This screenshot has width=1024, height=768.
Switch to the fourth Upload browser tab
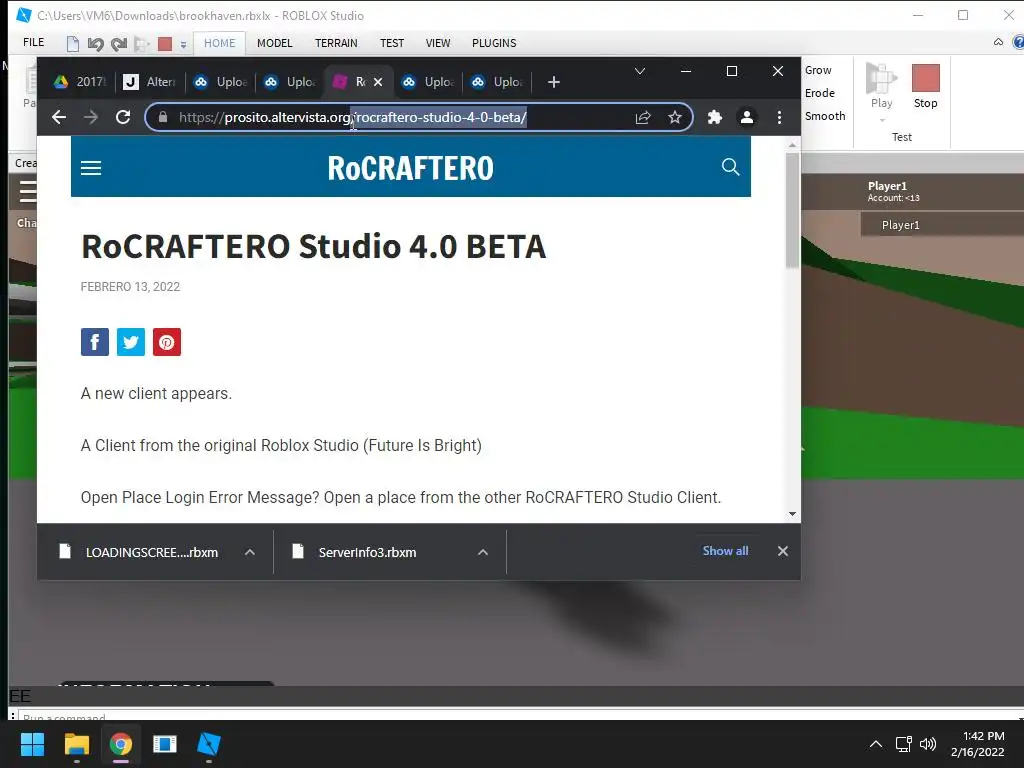(x=498, y=82)
